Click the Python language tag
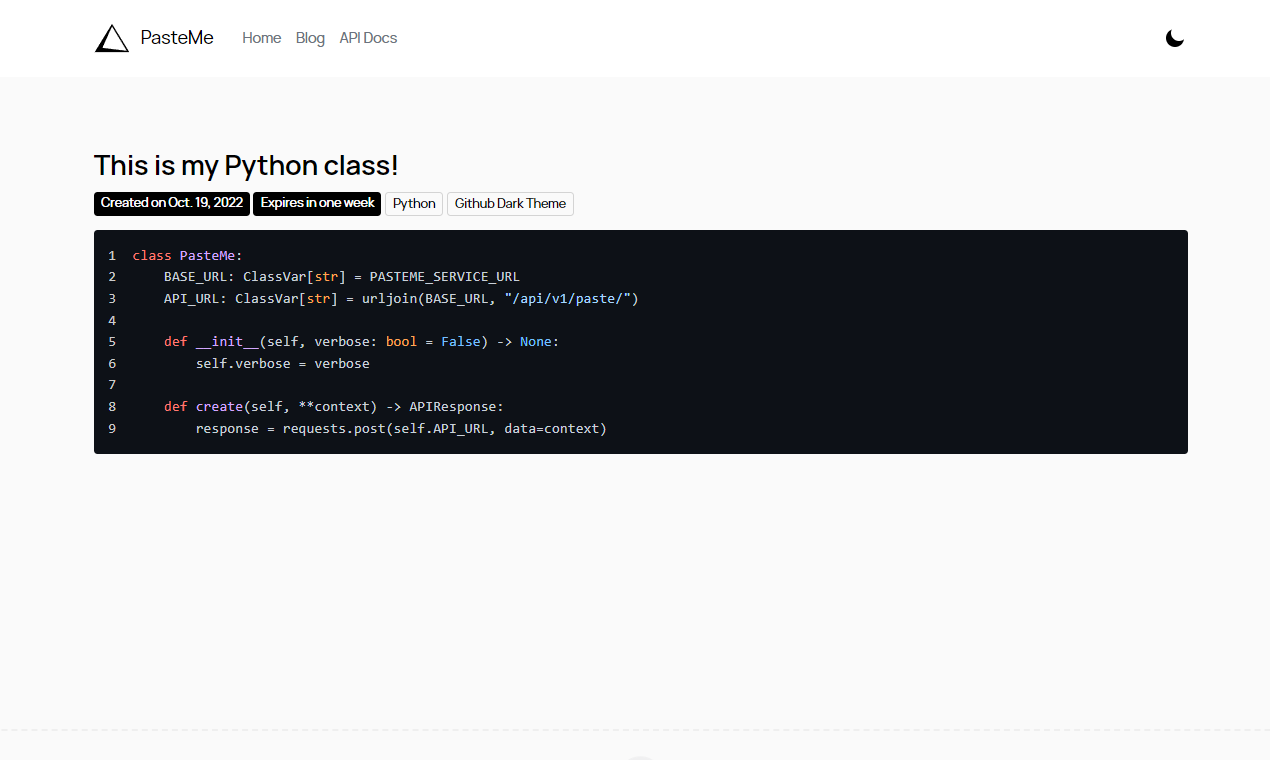Image resolution: width=1270 pixels, height=760 pixels. 414,204
